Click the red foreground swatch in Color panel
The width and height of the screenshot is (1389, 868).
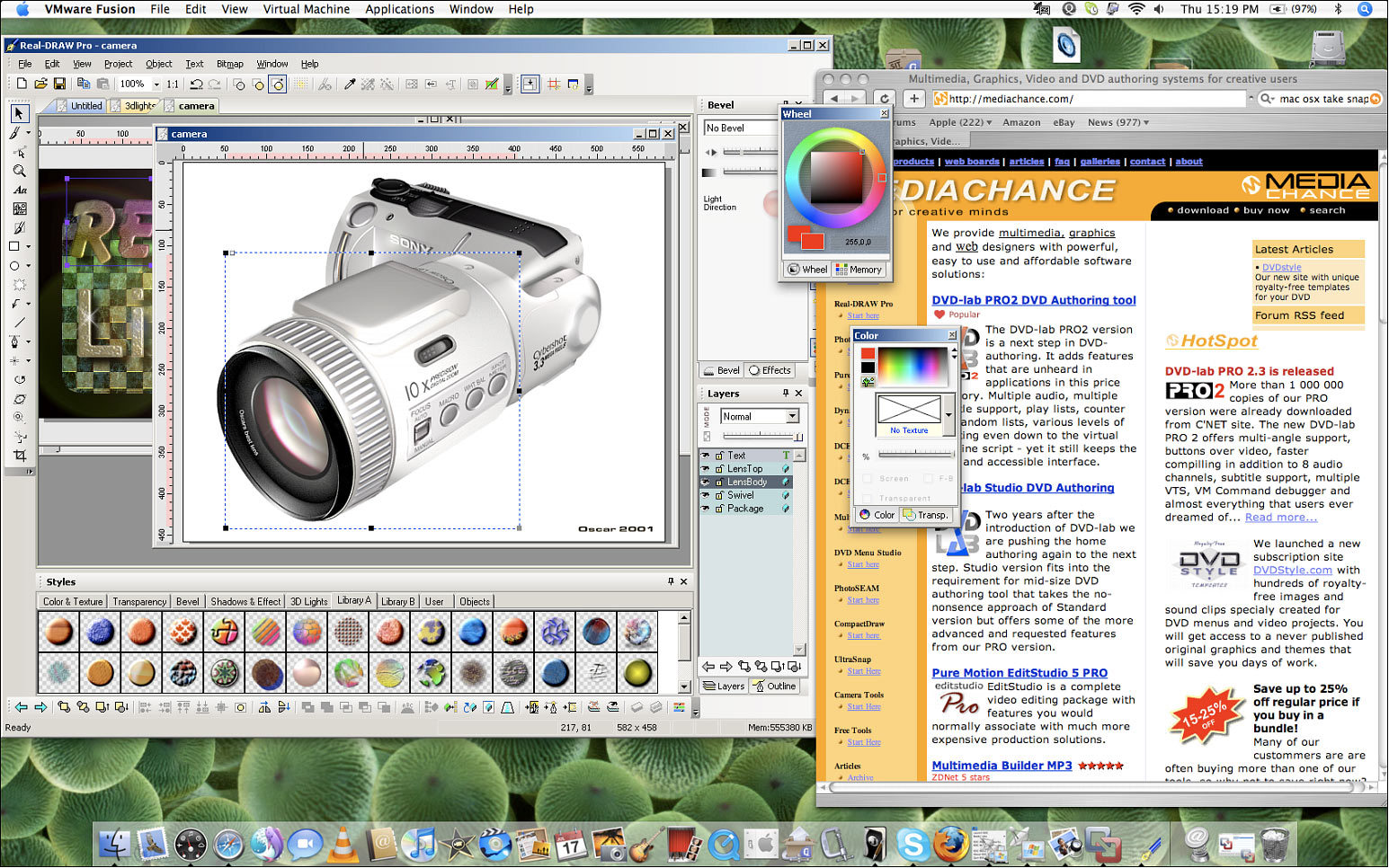(868, 354)
